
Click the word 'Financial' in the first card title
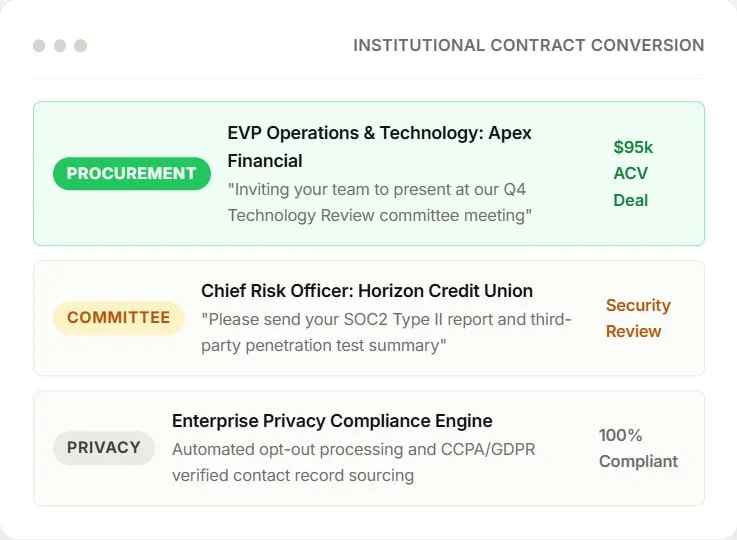(265, 161)
